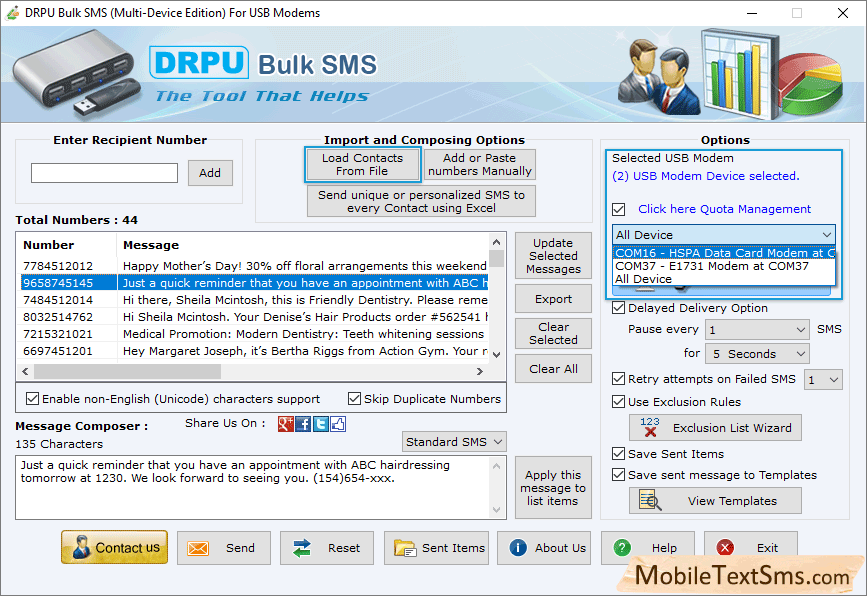Click the red X Exit icon
The width and height of the screenshot is (867, 596).
tap(725, 547)
